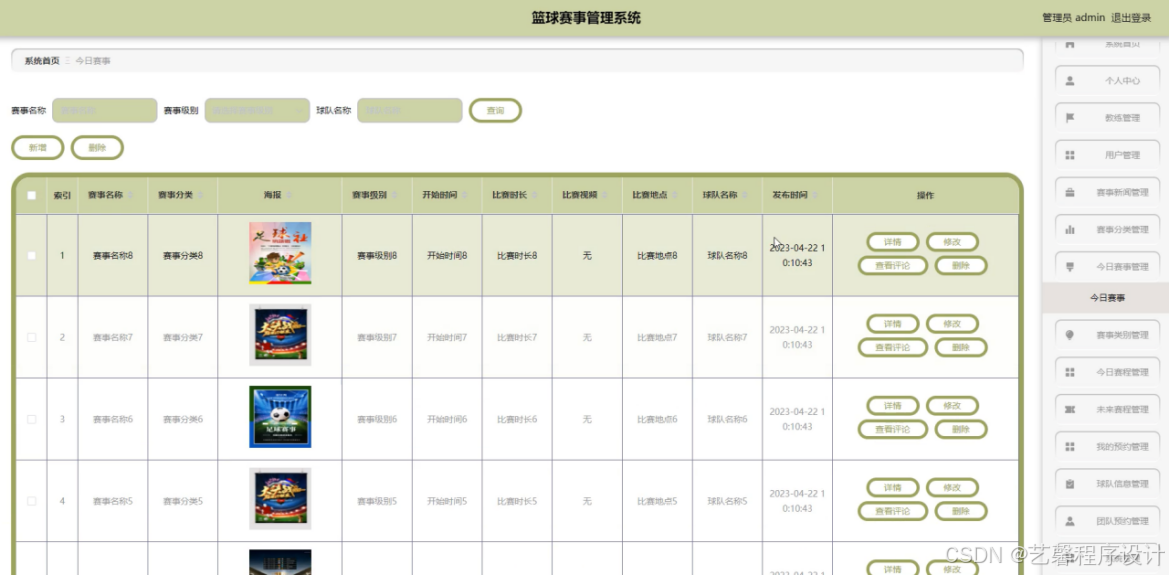Sort by the 开始时间 column arrows
1169x575 pixels.
pos(464,195)
